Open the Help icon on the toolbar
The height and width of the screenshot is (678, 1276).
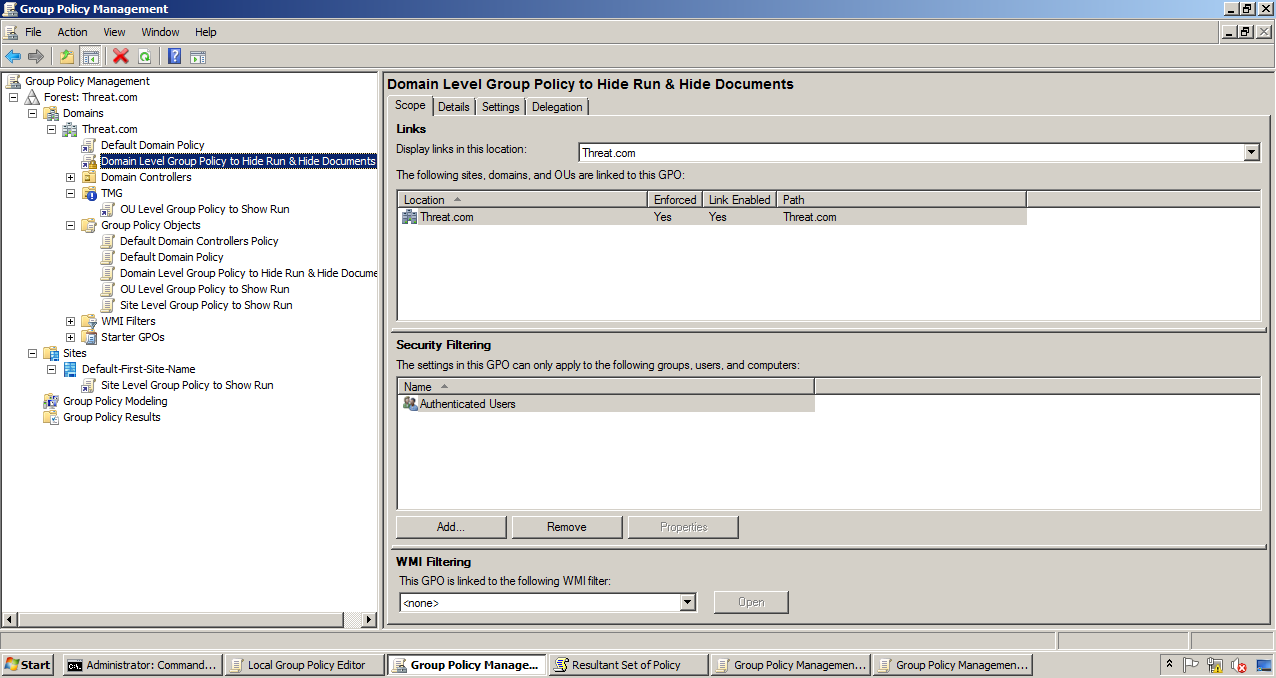172,56
